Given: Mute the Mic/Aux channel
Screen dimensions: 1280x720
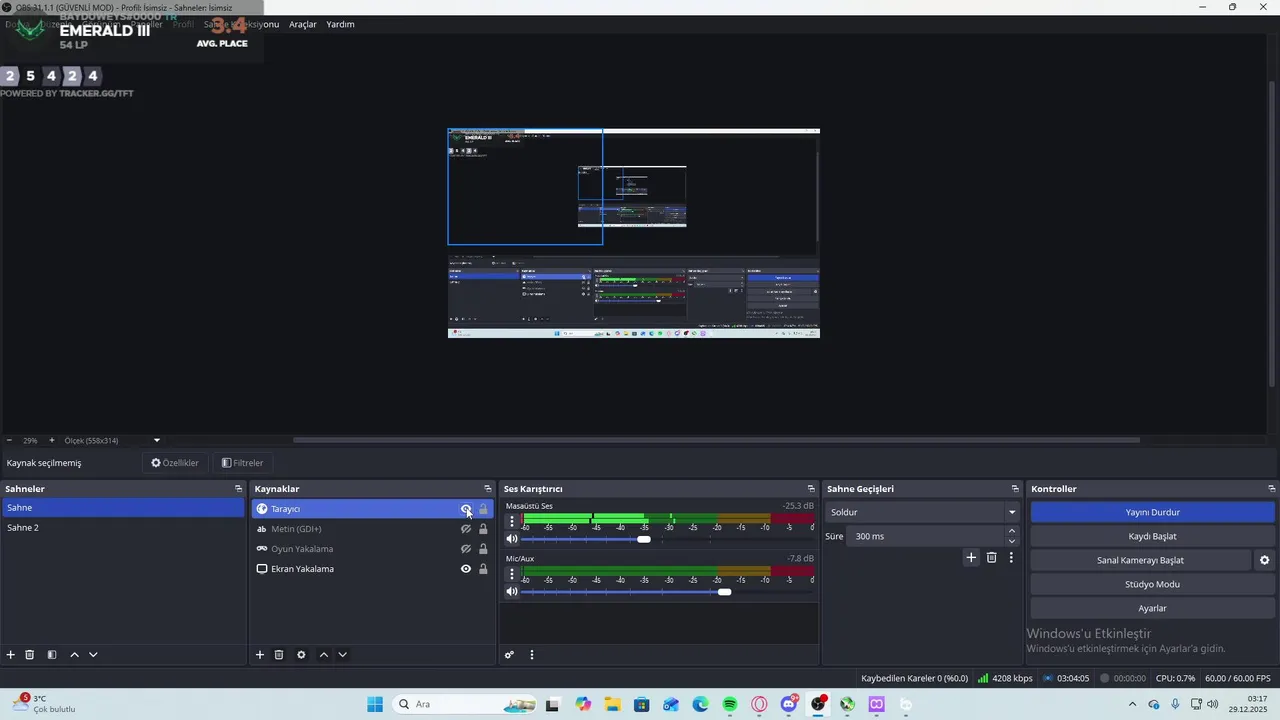Looking at the screenshot, I should [512, 592].
